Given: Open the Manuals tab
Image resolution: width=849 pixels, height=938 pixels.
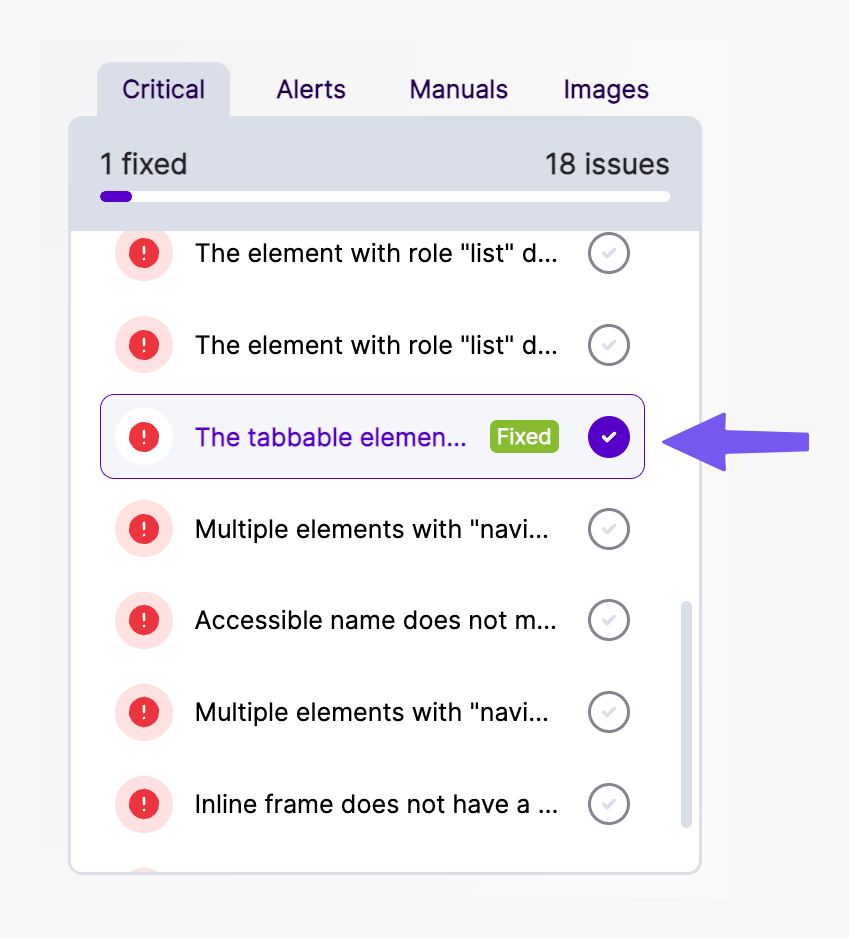Looking at the screenshot, I should 459,90.
